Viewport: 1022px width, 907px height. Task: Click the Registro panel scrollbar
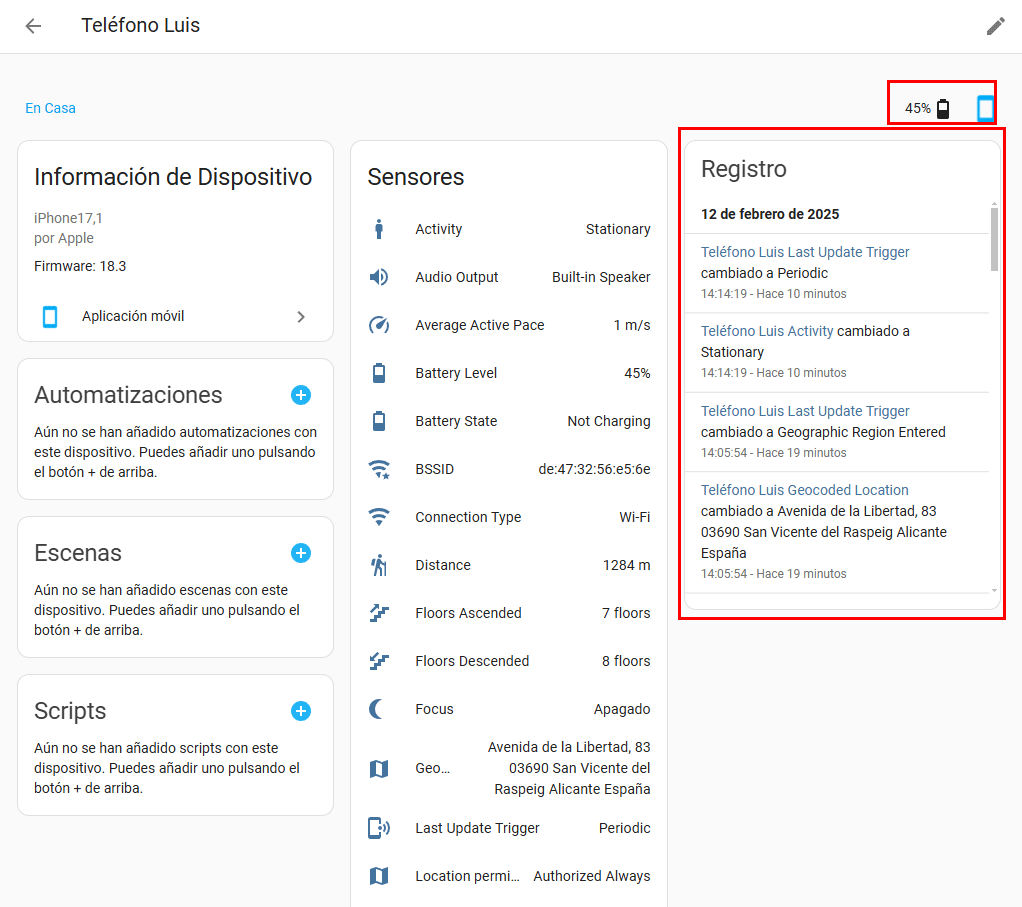[993, 240]
